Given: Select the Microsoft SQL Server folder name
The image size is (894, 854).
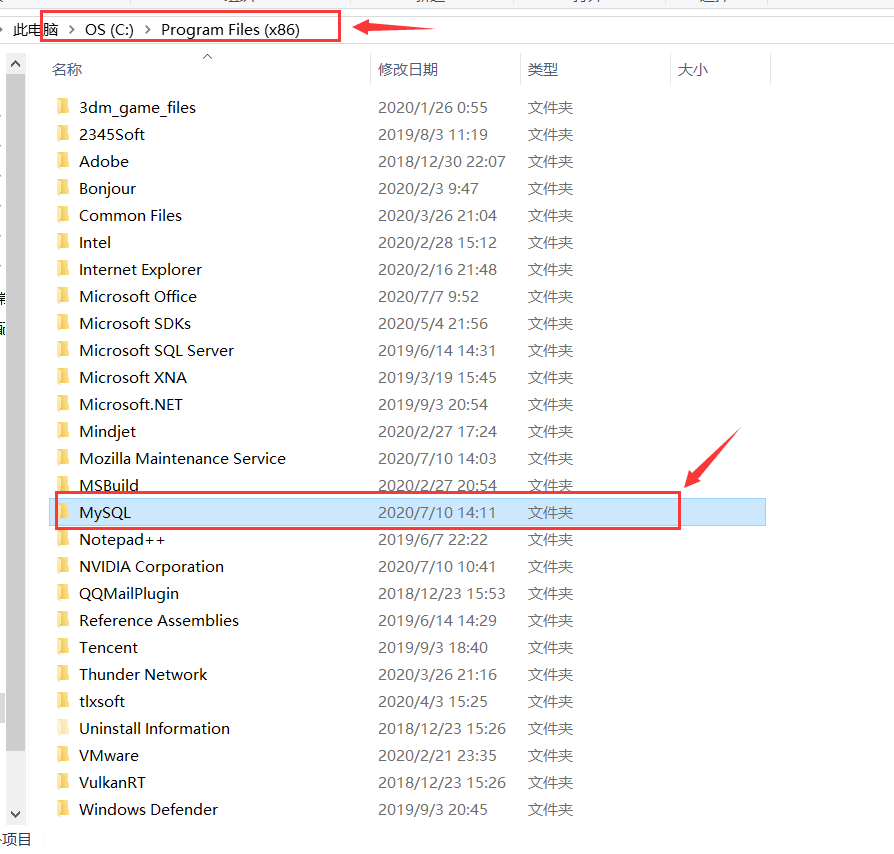Looking at the screenshot, I should pos(156,350).
